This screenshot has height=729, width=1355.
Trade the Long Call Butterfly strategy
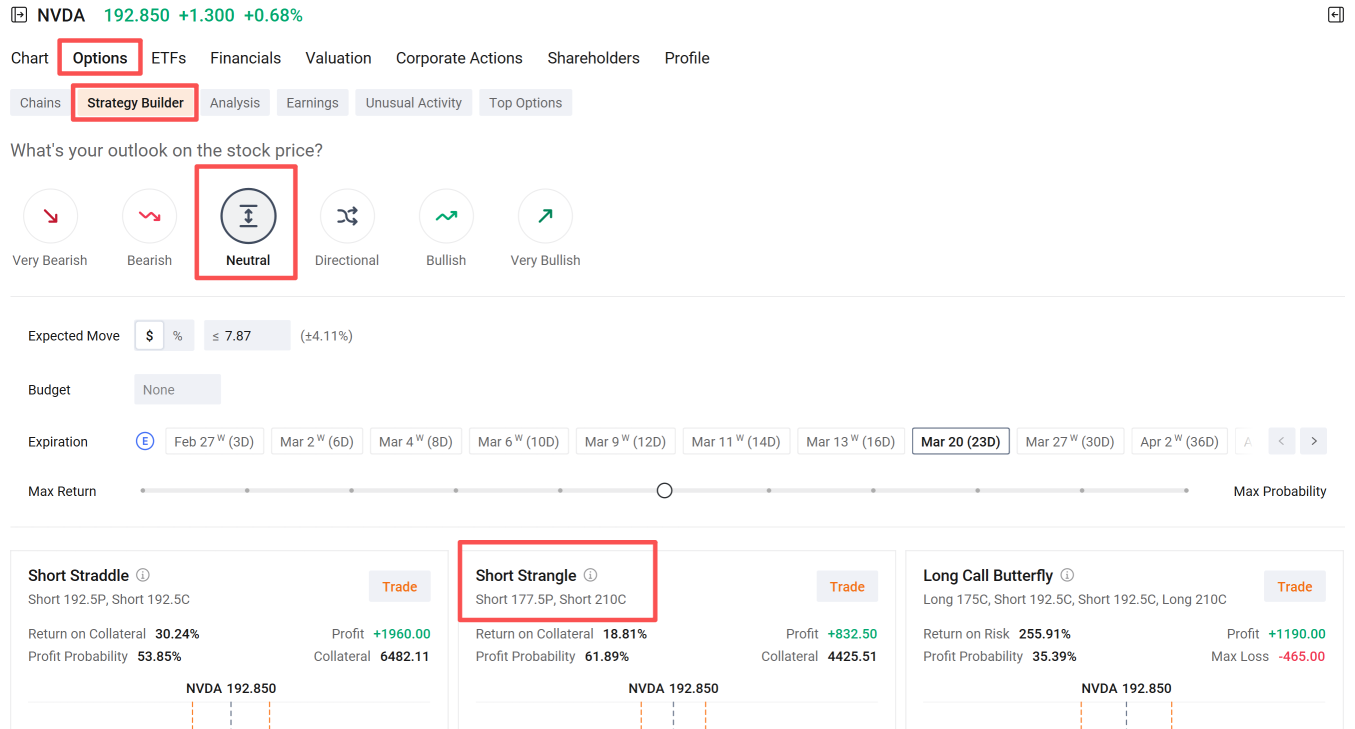tap(1294, 587)
